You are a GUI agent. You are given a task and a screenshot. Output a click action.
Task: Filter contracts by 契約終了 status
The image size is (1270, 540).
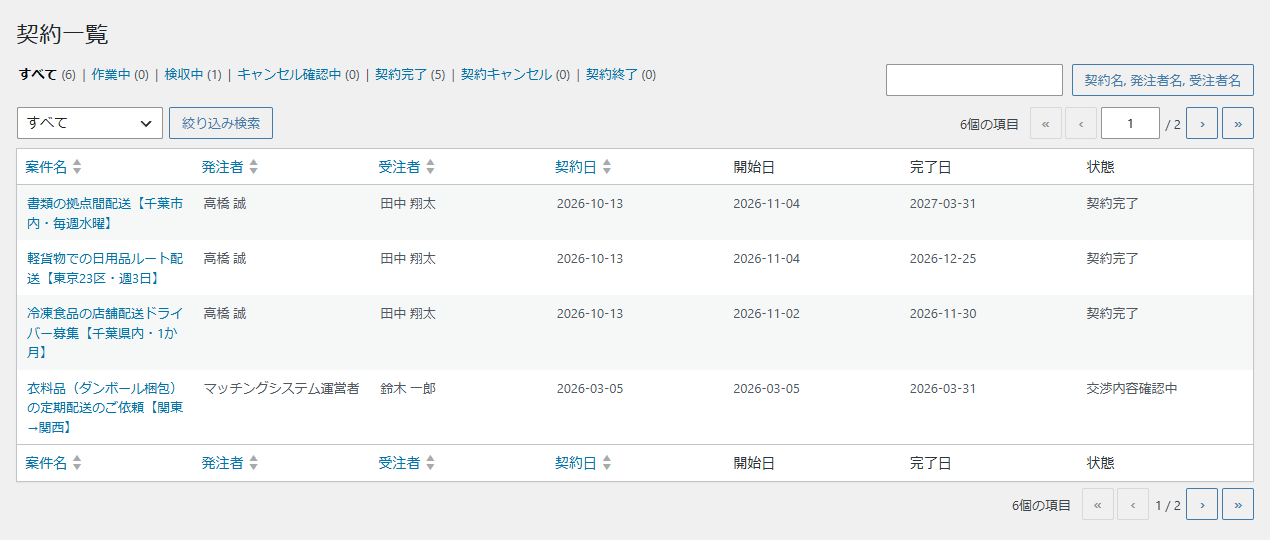click(x=621, y=74)
